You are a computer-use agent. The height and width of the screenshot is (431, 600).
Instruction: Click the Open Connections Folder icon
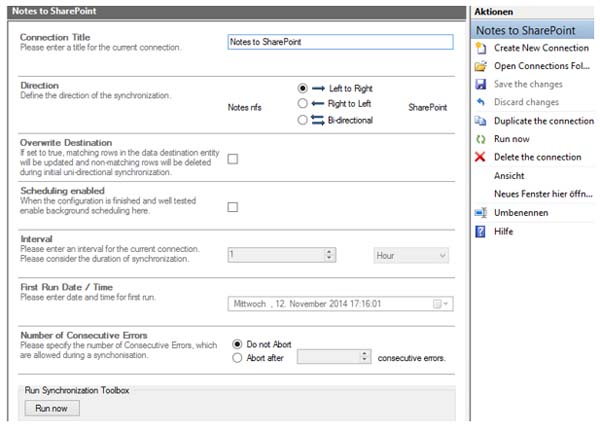point(481,66)
